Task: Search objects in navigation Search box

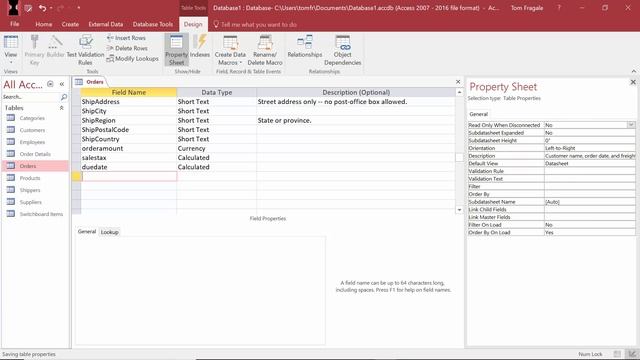Action: click(x=31, y=97)
